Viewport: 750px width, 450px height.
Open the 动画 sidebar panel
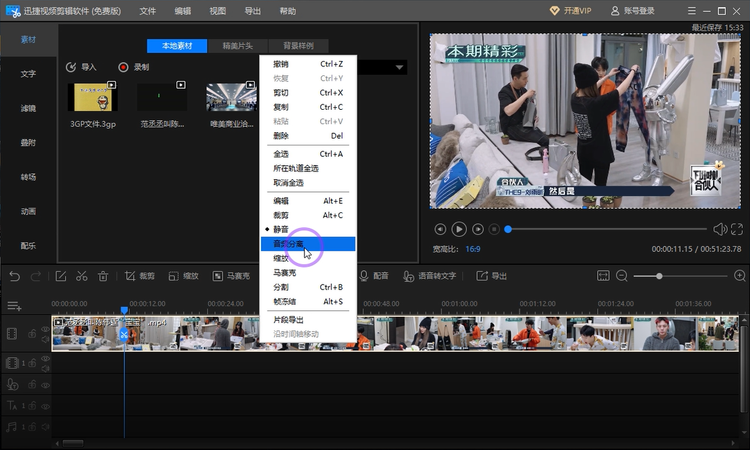[x=28, y=211]
